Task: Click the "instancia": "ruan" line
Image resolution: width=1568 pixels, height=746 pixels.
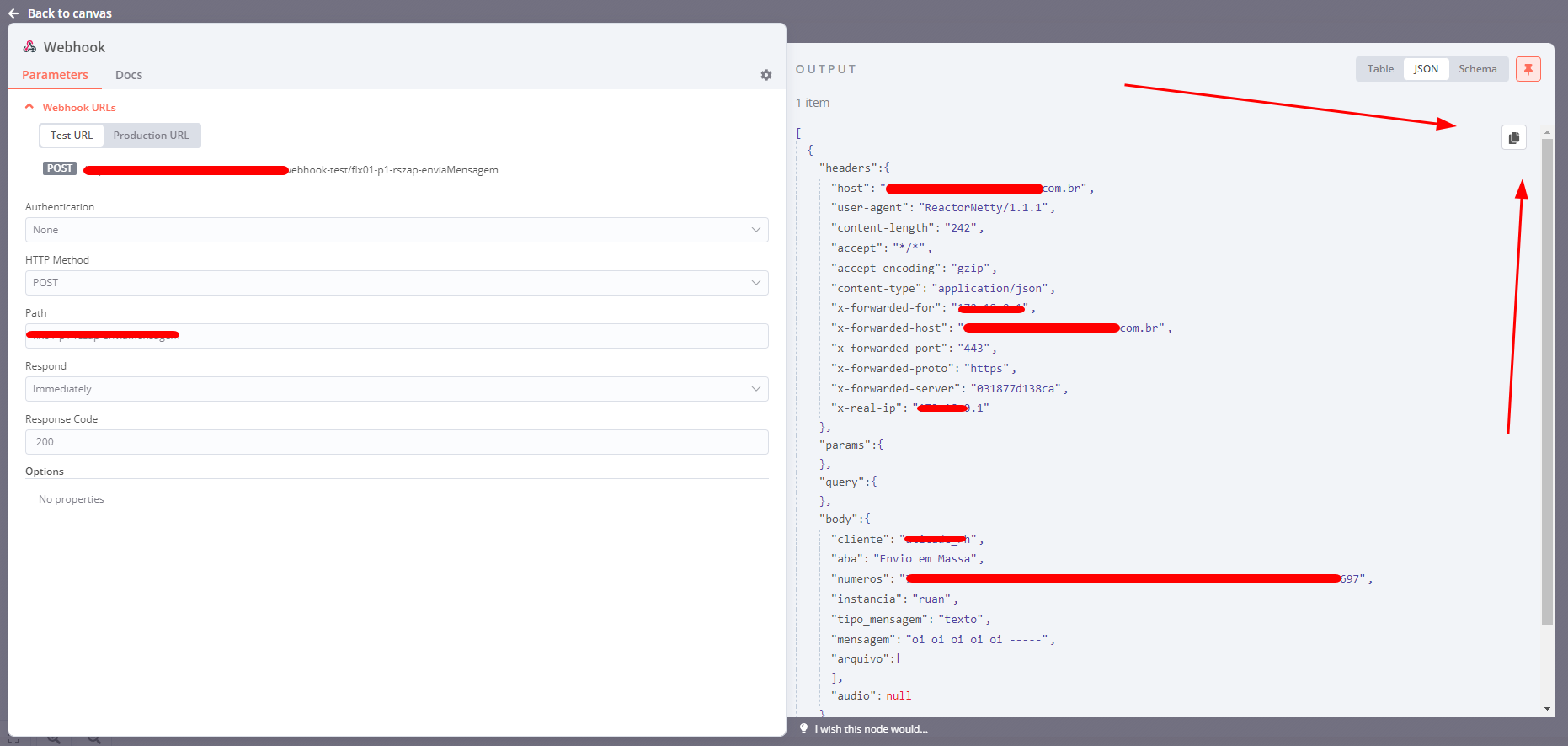Action: point(894,599)
